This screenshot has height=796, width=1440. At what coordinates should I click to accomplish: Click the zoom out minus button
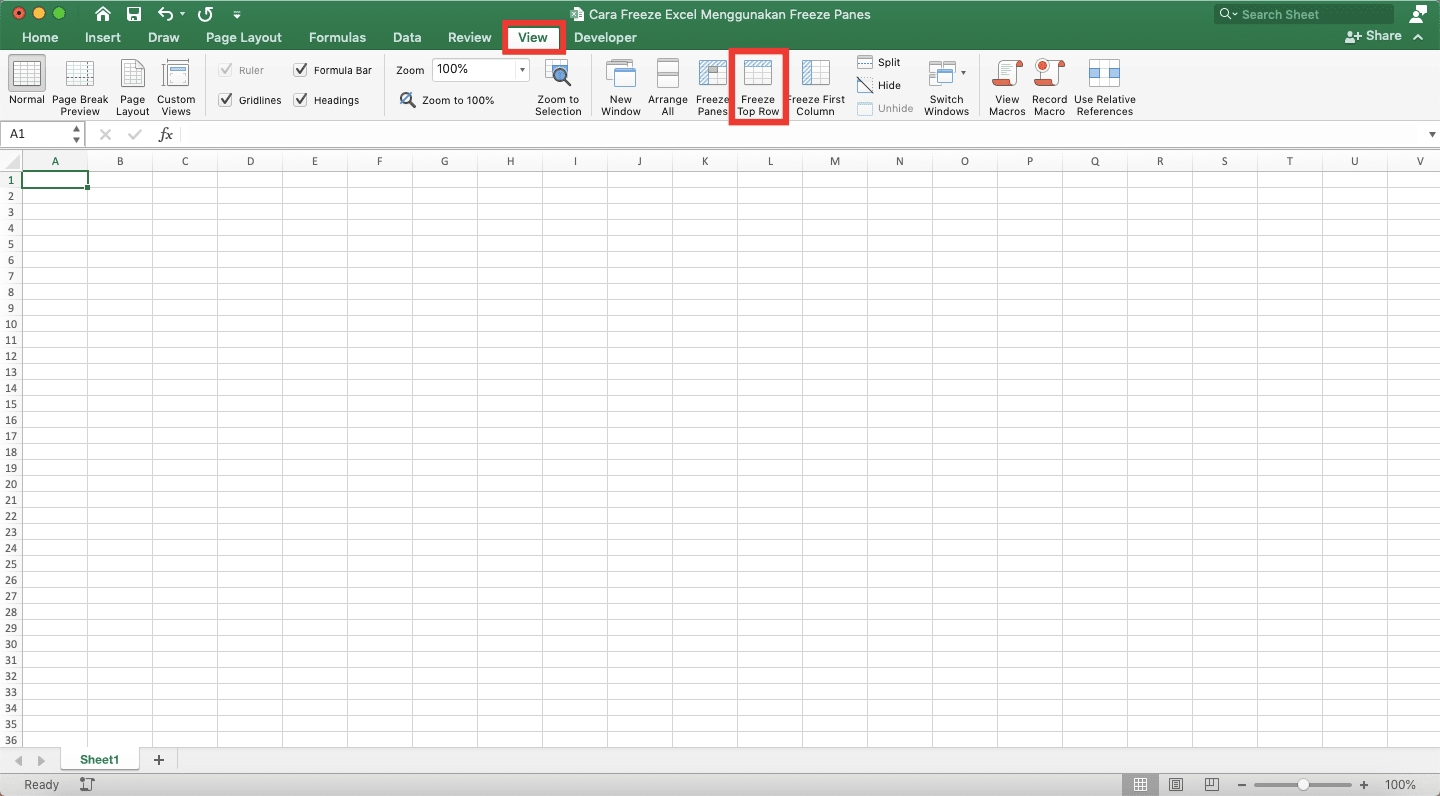point(1241,785)
